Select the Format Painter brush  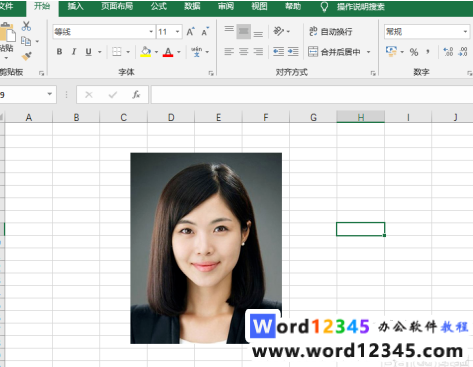click(x=26, y=56)
